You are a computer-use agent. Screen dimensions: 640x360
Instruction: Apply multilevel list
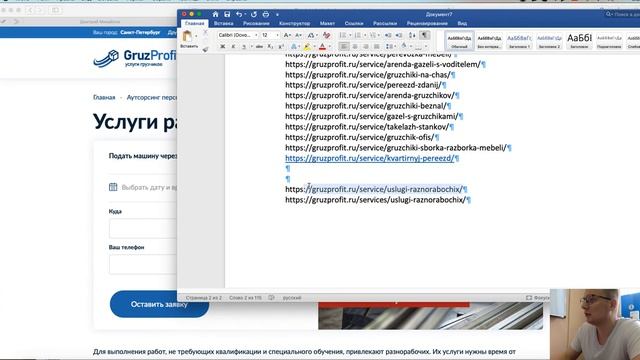click(x=373, y=36)
